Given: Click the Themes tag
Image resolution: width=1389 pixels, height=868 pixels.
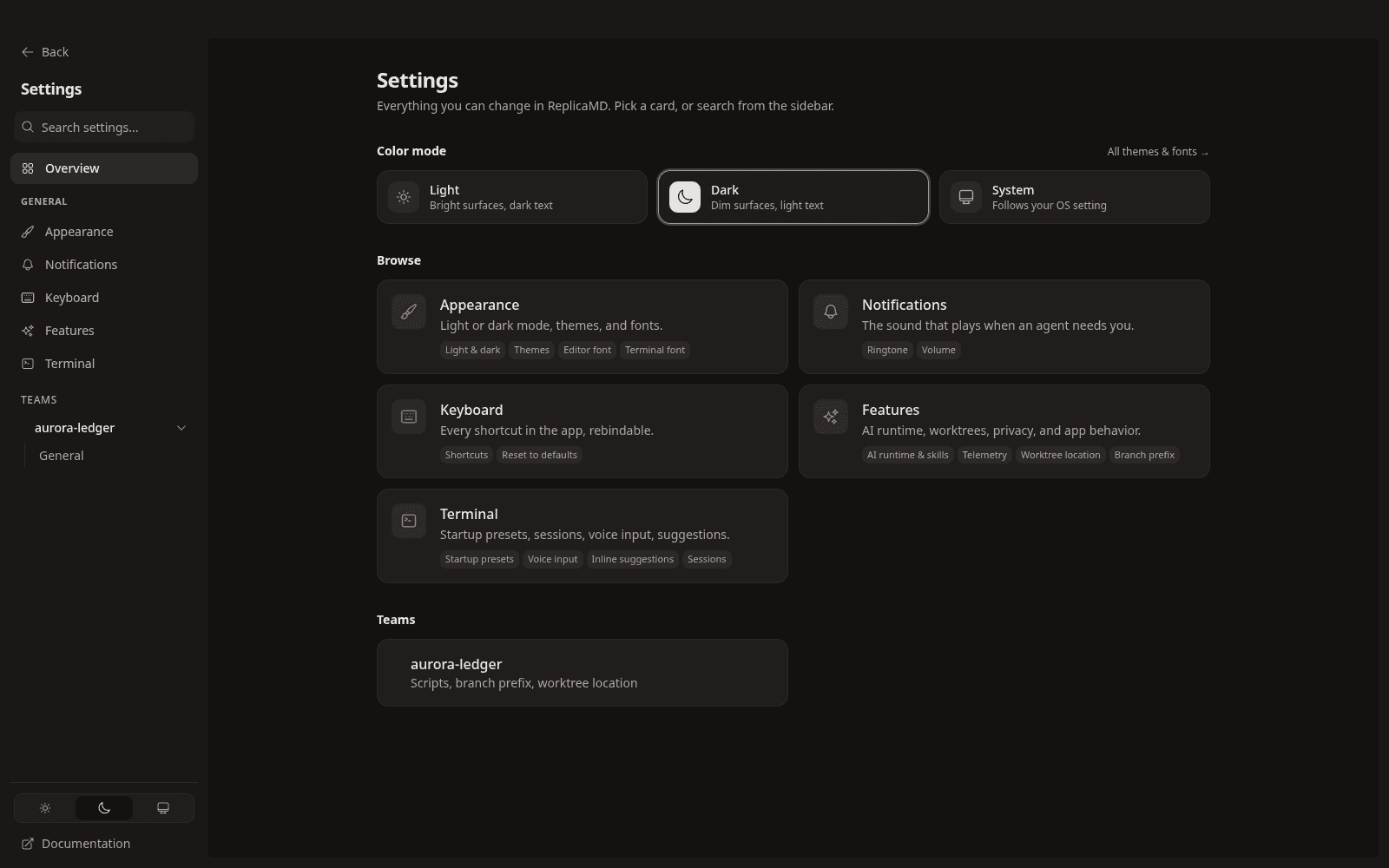Looking at the screenshot, I should pyautogui.click(x=531, y=350).
